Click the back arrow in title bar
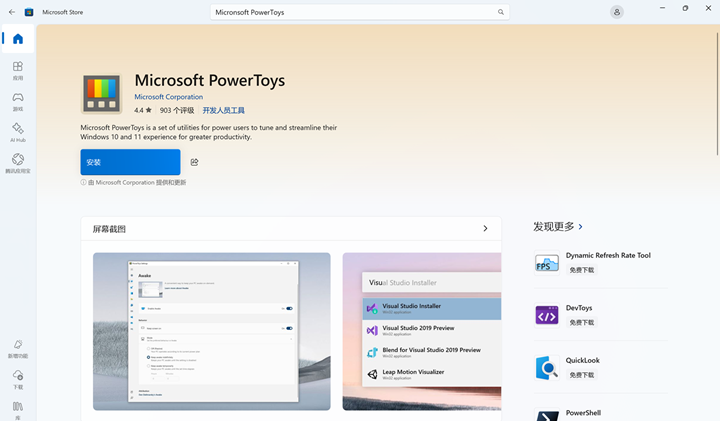This screenshot has height=421, width=720. (x=12, y=12)
